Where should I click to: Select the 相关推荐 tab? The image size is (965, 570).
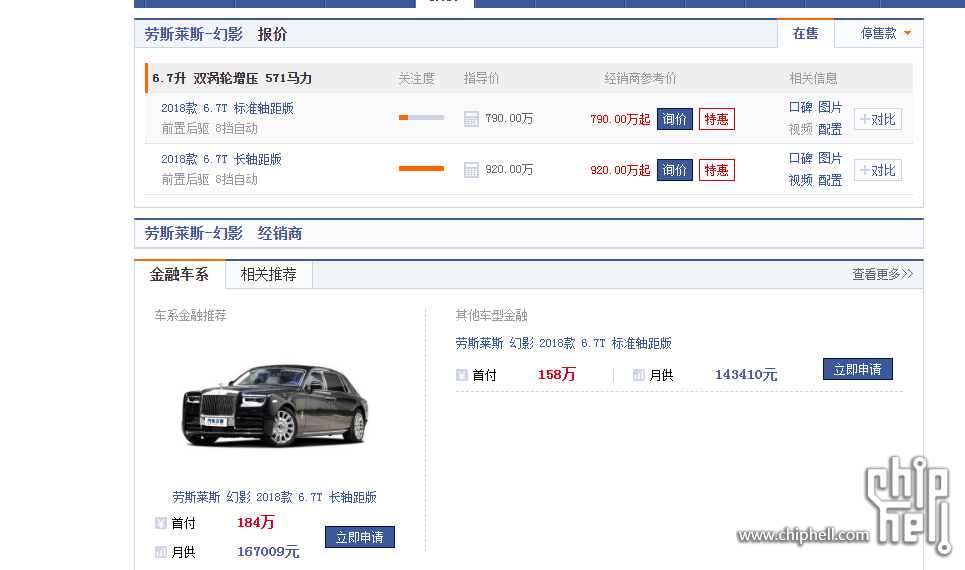[x=268, y=275]
